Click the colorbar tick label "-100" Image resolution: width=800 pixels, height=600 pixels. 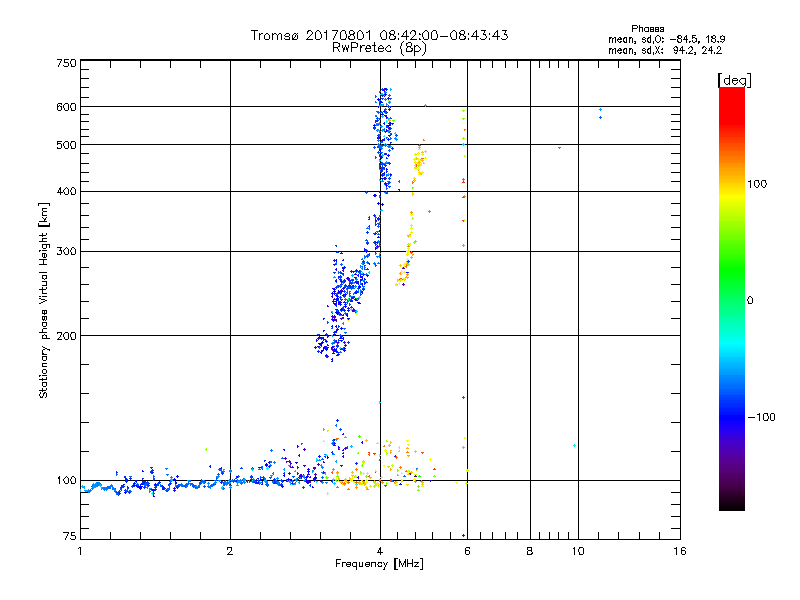click(x=761, y=417)
